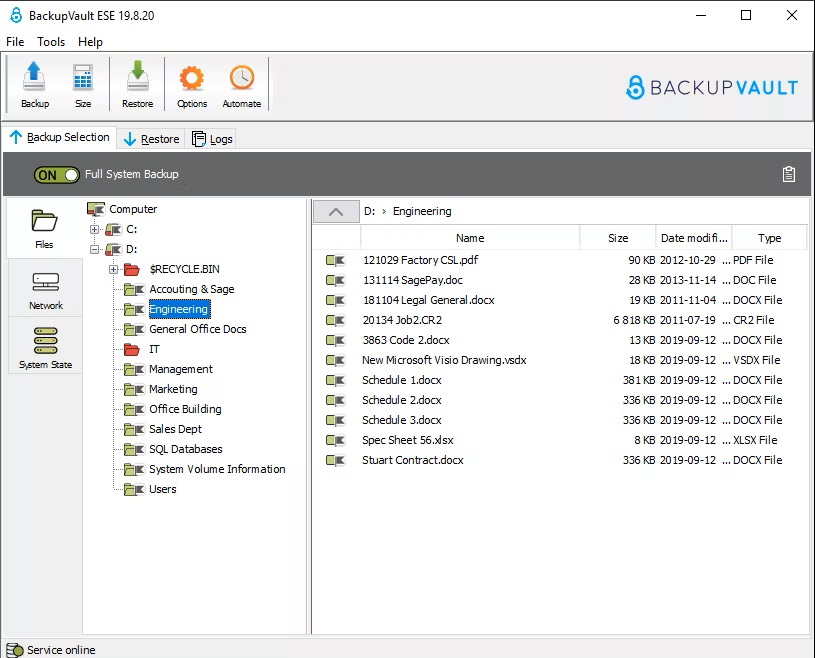Image resolution: width=815 pixels, height=658 pixels.
Task: Switch to the Logs tab
Action: (212, 139)
